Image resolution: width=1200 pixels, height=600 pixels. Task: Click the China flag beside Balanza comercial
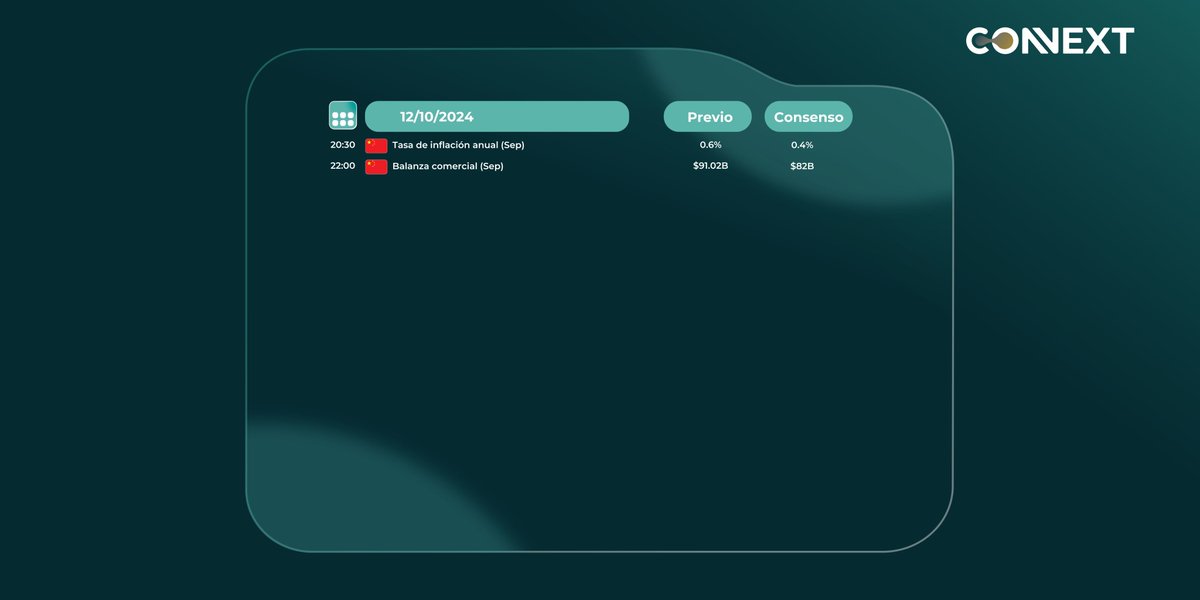pyautogui.click(x=376, y=166)
